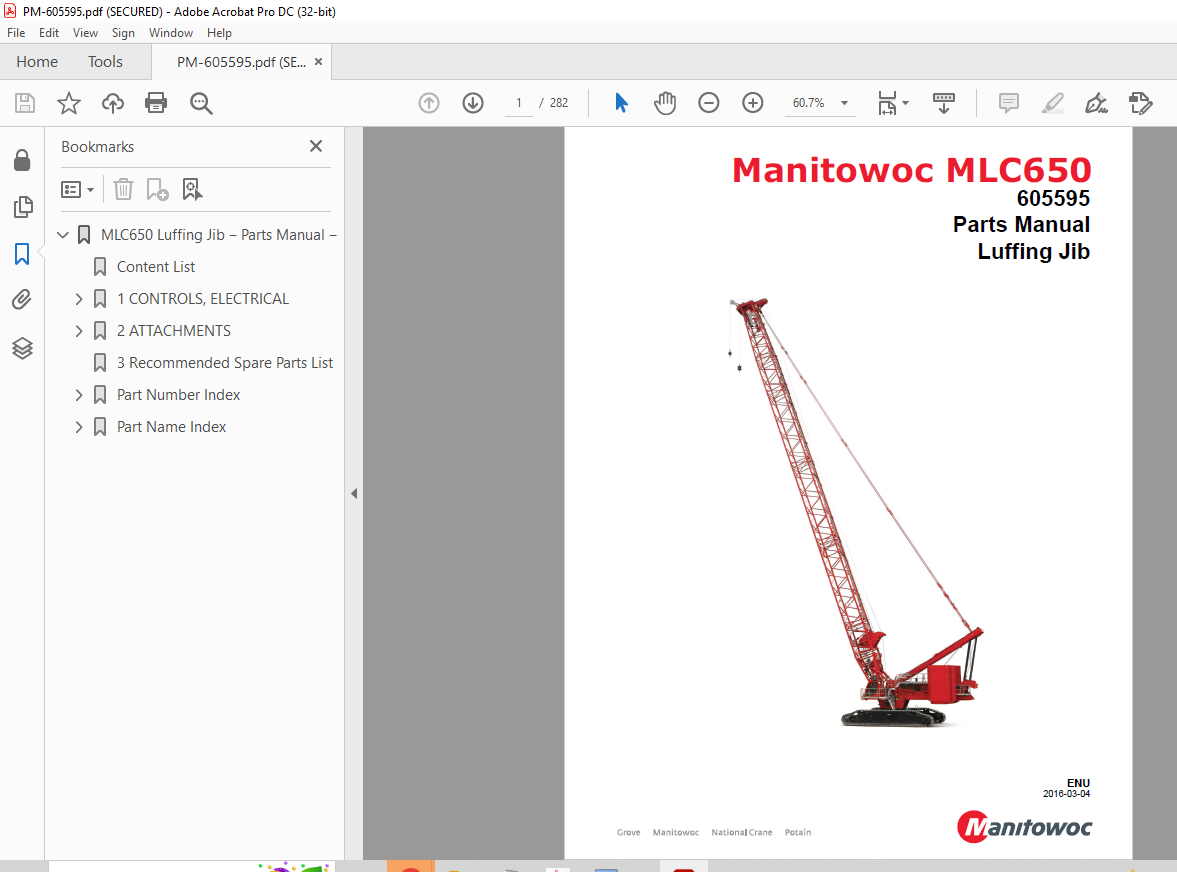Expand 2 ATTACHMENTS bookmark
The height and width of the screenshot is (872, 1177).
click(79, 331)
